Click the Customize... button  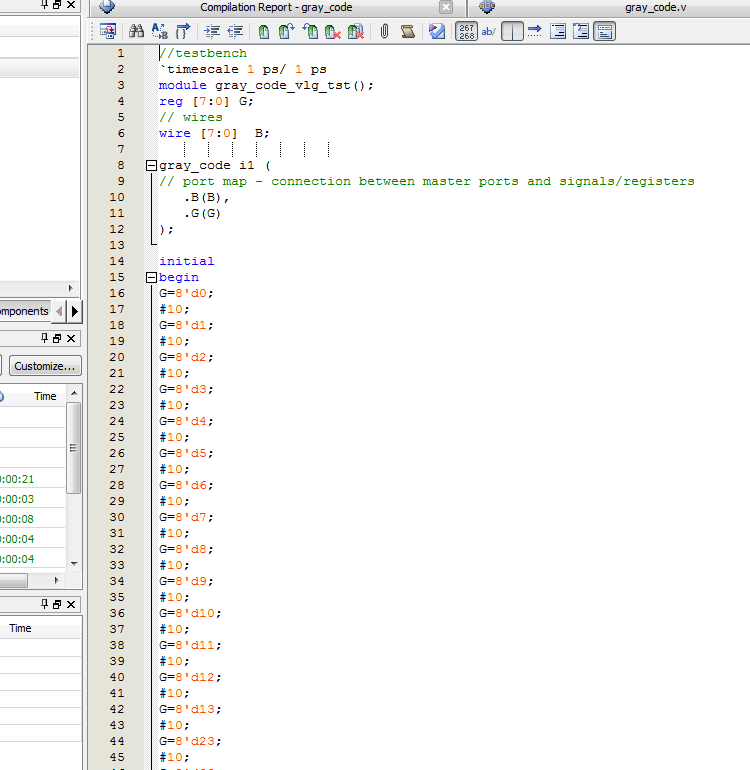46,366
